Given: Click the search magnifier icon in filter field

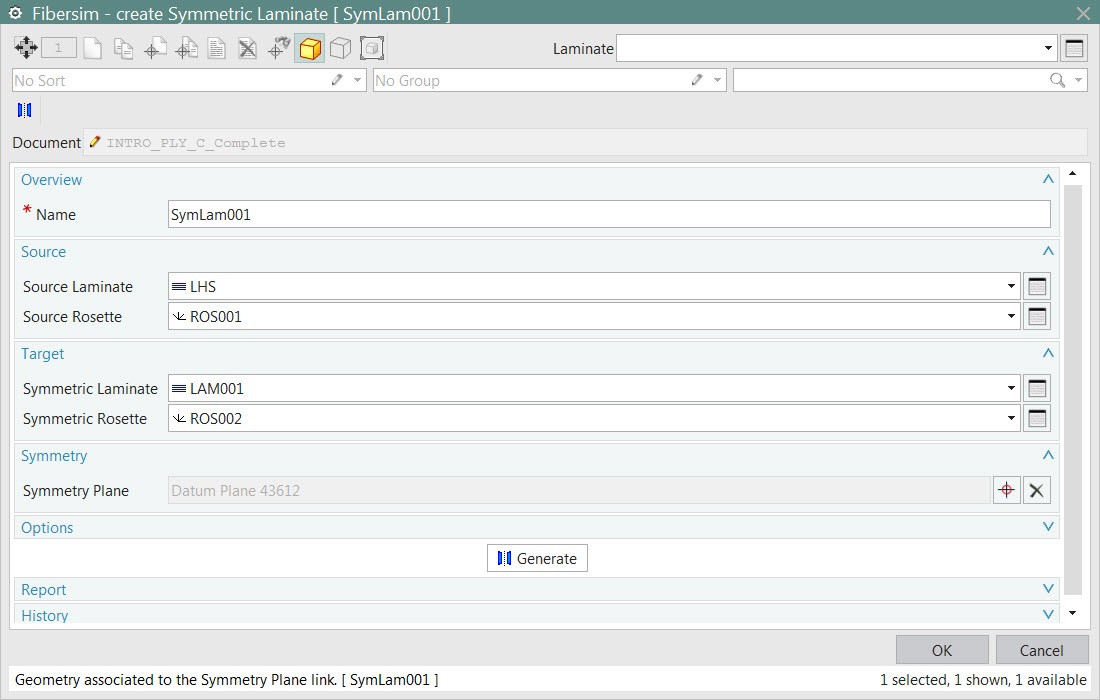Looking at the screenshot, I should tap(1057, 81).
